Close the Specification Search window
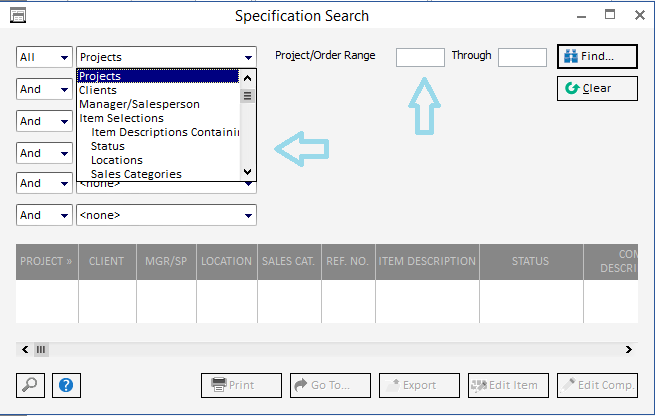Viewport: 655px width, 416px height. [640, 15]
